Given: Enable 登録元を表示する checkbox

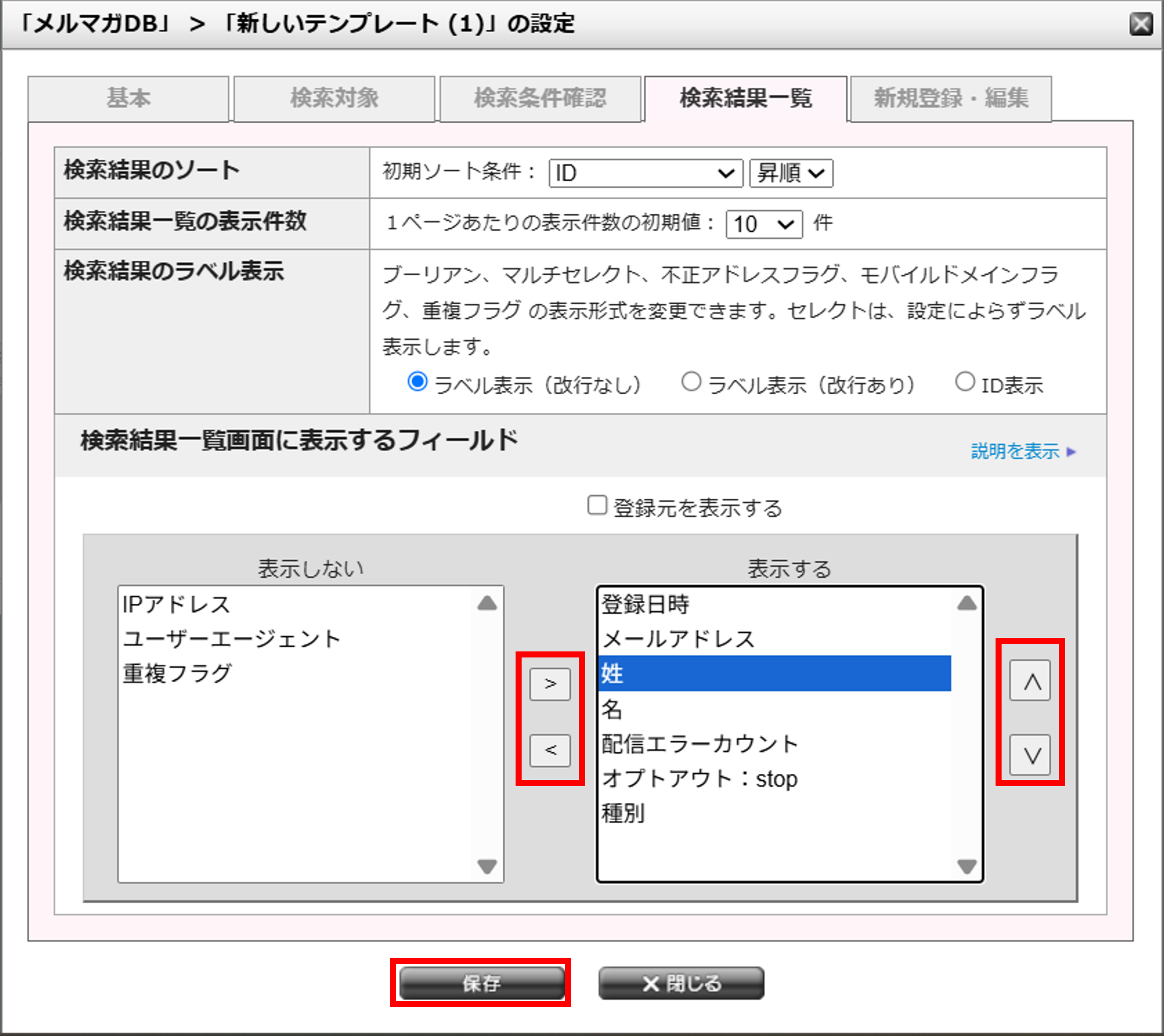Looking at the screenshot, I should click(597, 505).
